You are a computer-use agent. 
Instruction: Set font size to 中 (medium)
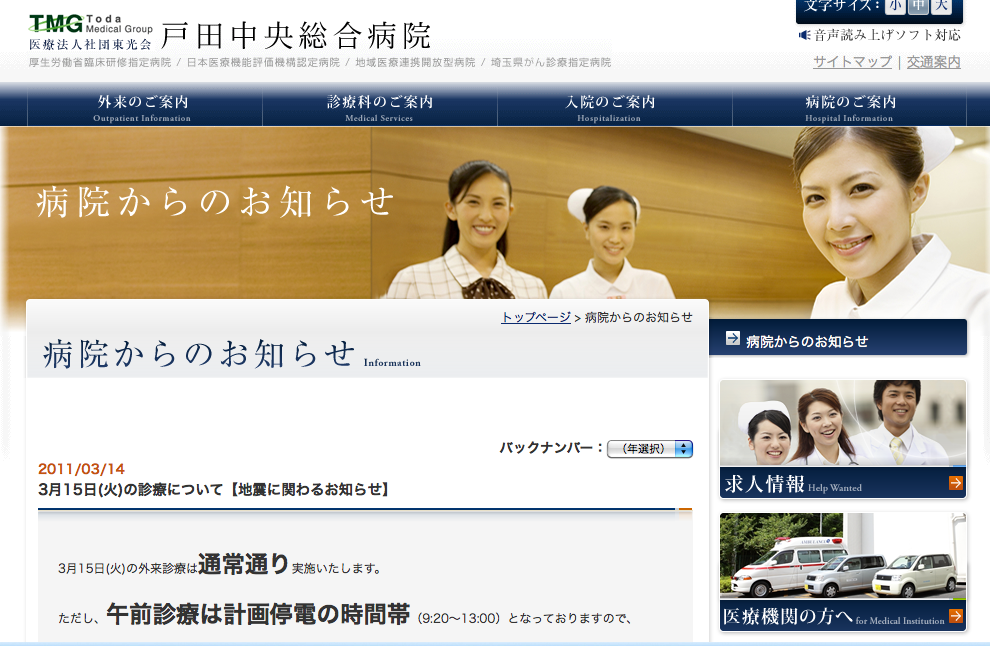(918, 6)
